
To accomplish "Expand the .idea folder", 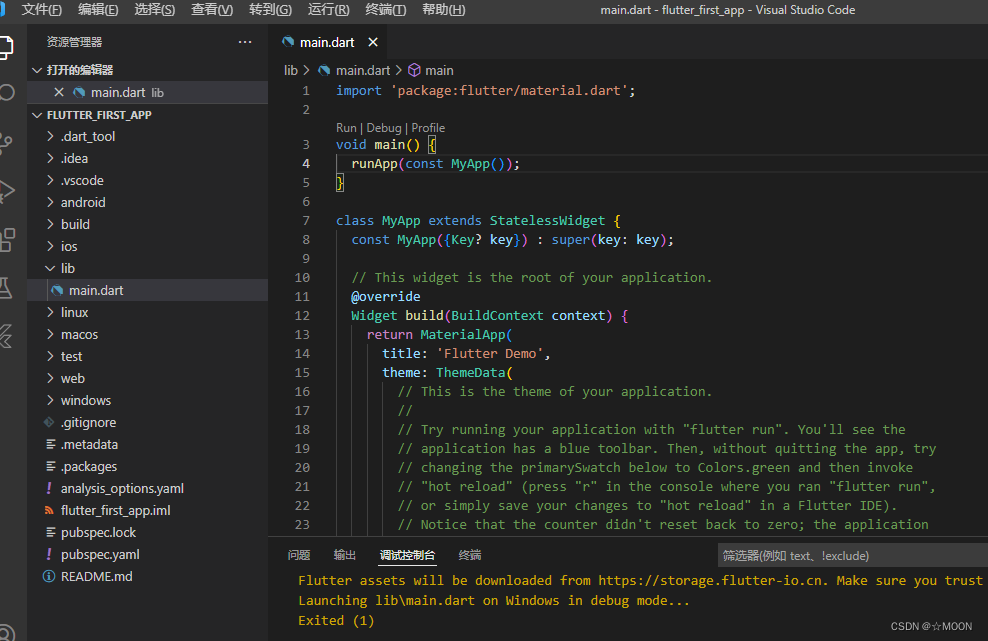I will click(50, 158).
